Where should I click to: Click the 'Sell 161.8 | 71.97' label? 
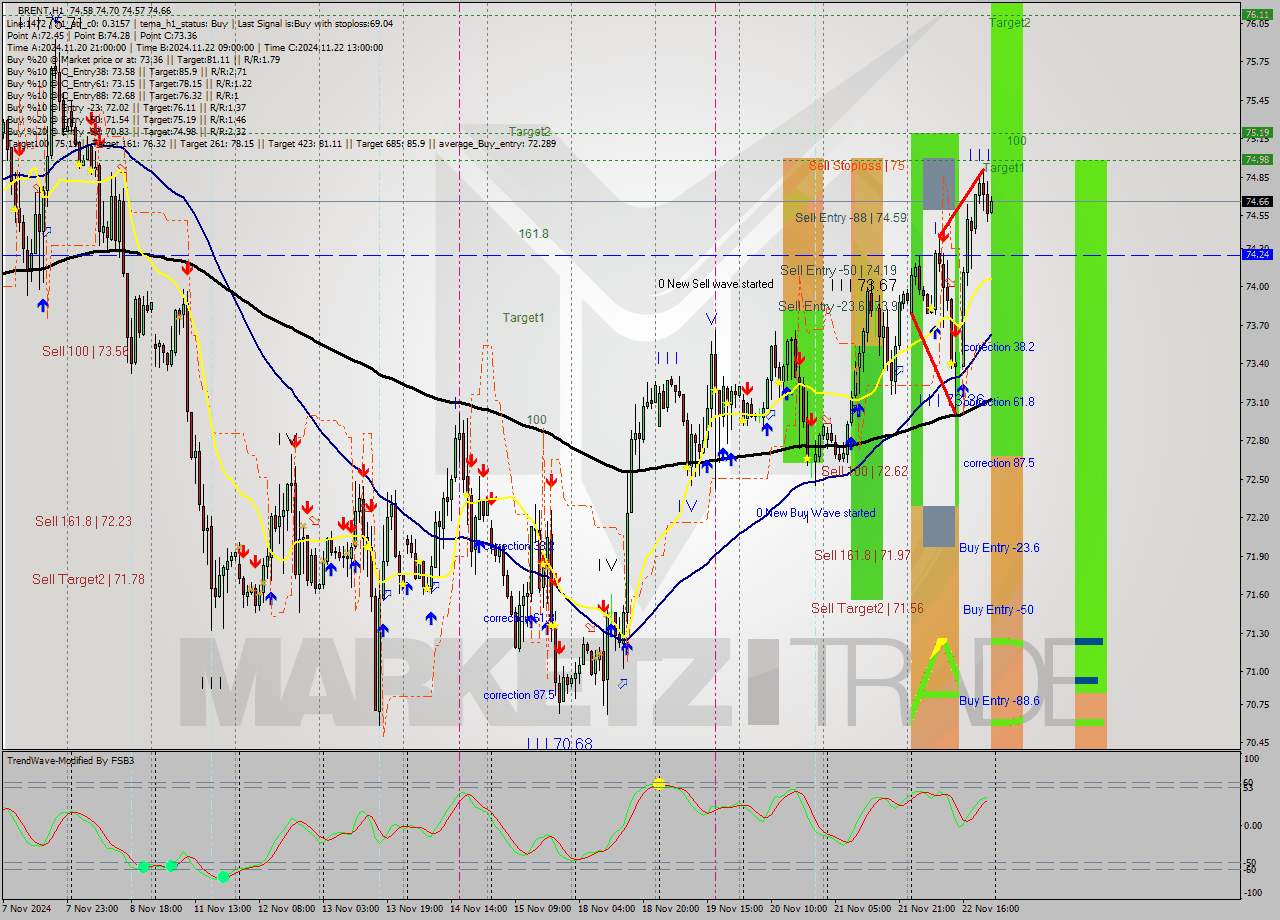[x=862, y=555]
